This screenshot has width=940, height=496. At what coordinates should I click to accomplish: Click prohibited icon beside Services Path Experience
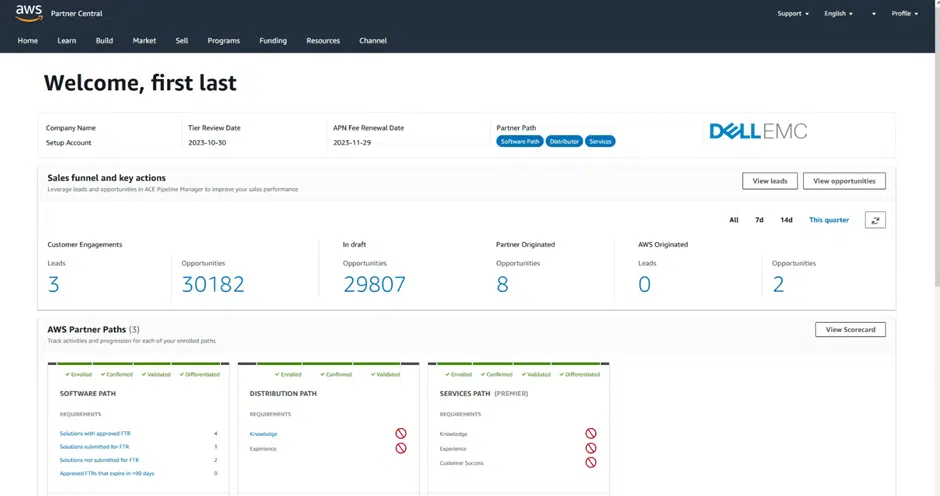coord(591,448)
